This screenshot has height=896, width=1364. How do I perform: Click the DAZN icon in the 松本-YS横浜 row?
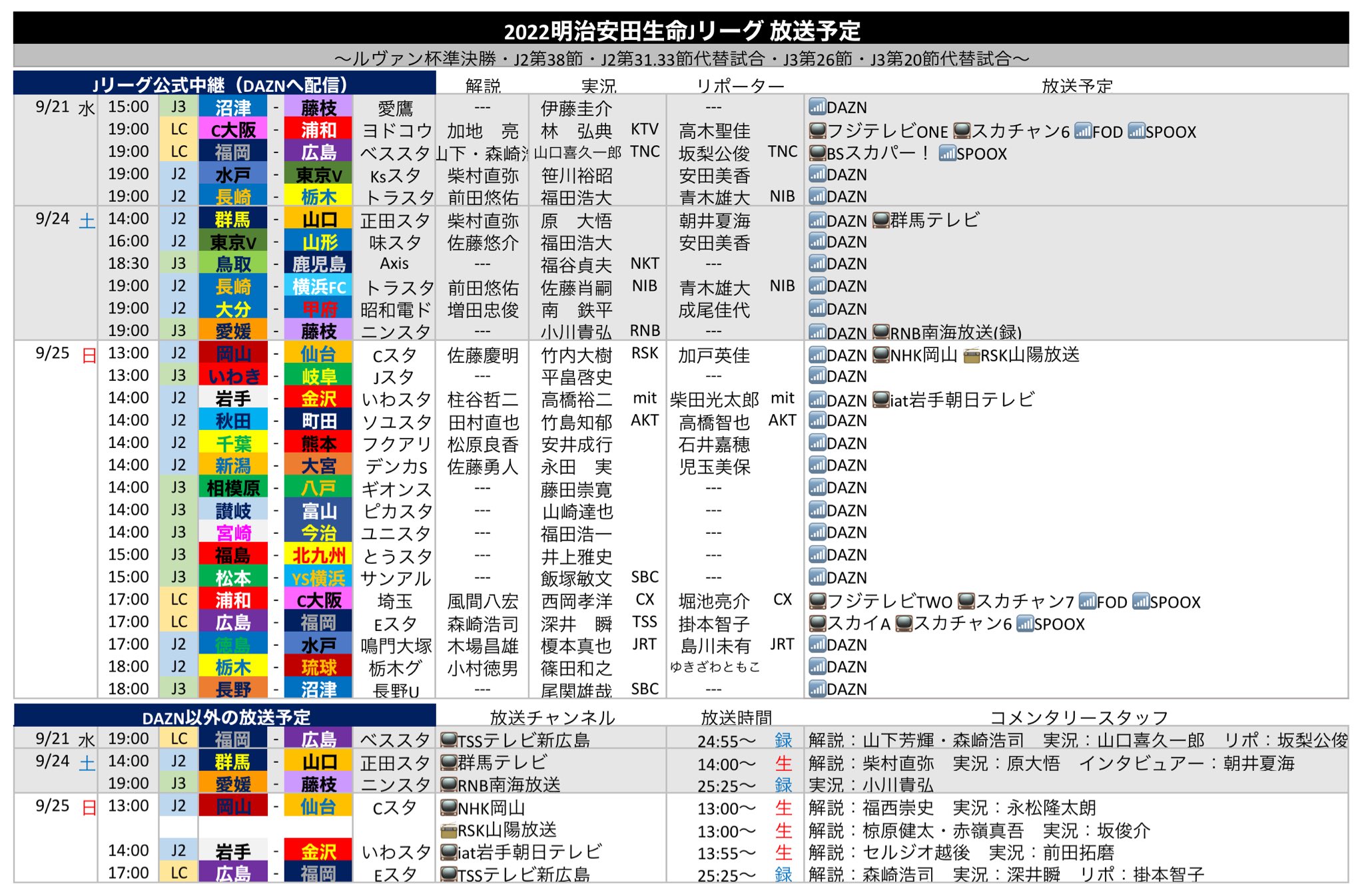817,577
